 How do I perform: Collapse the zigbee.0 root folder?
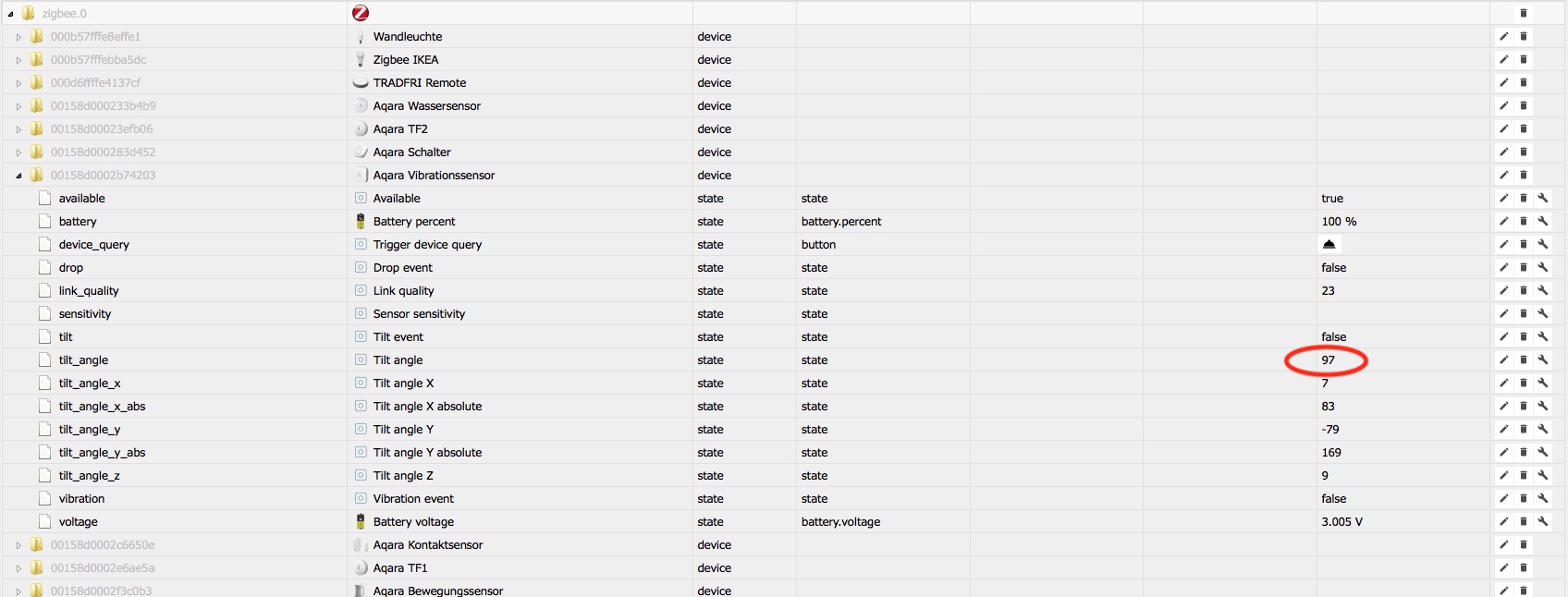coord(10,14)
